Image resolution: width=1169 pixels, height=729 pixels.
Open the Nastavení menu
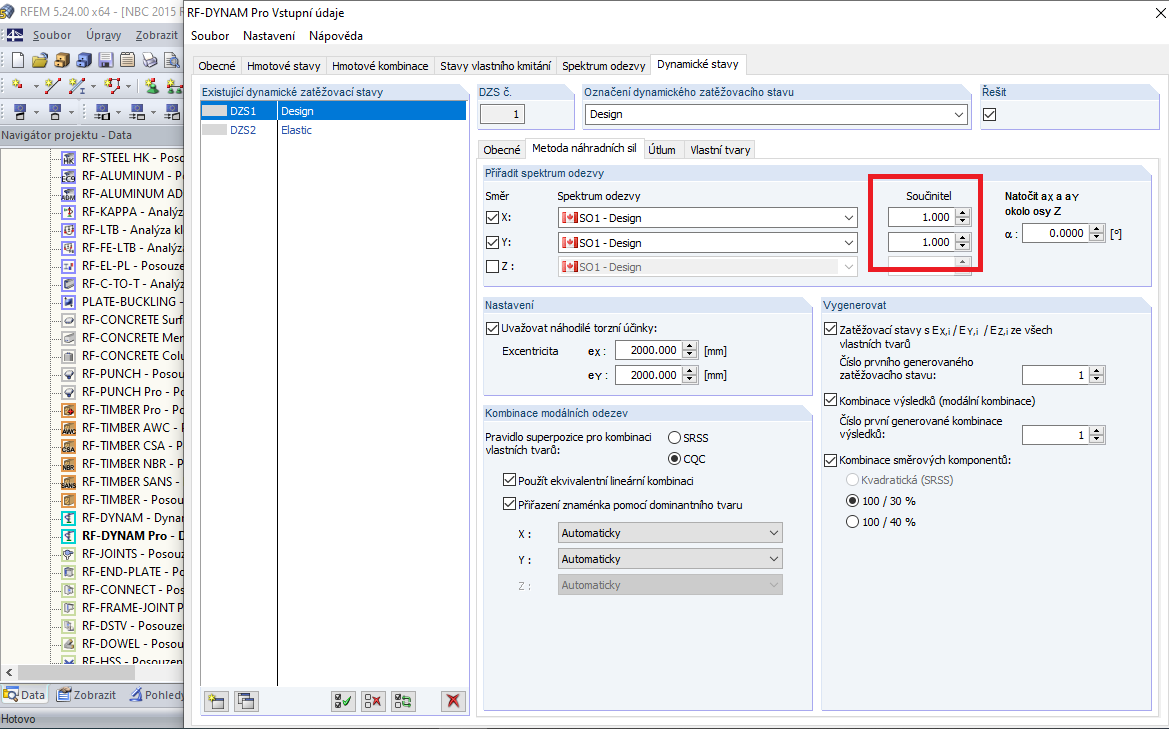click(x=268, y=36)
